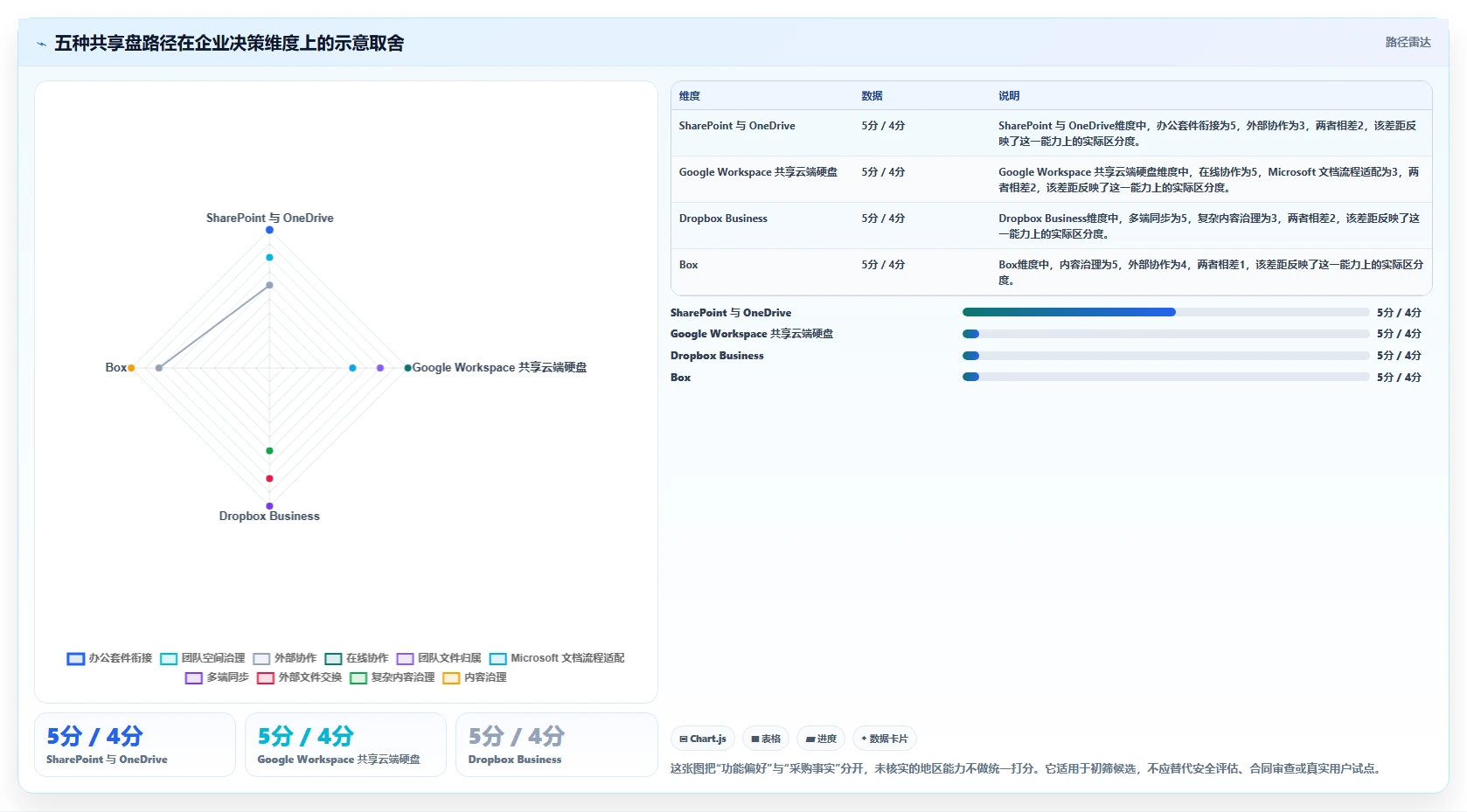Click the page title 五种共享盘路径在企业决策维度上的示意取舍

point(229,44)
